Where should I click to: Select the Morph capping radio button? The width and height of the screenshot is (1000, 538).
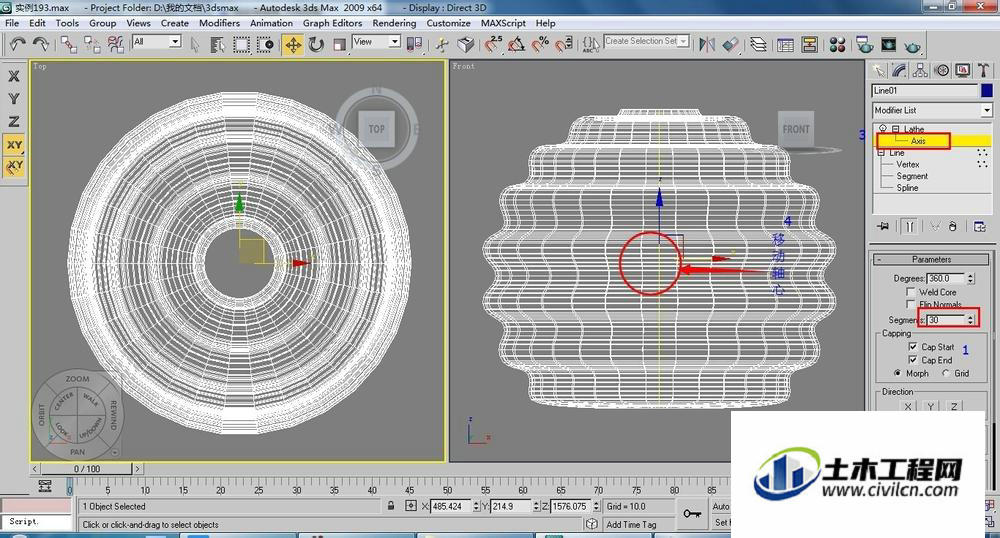[897, 373]
